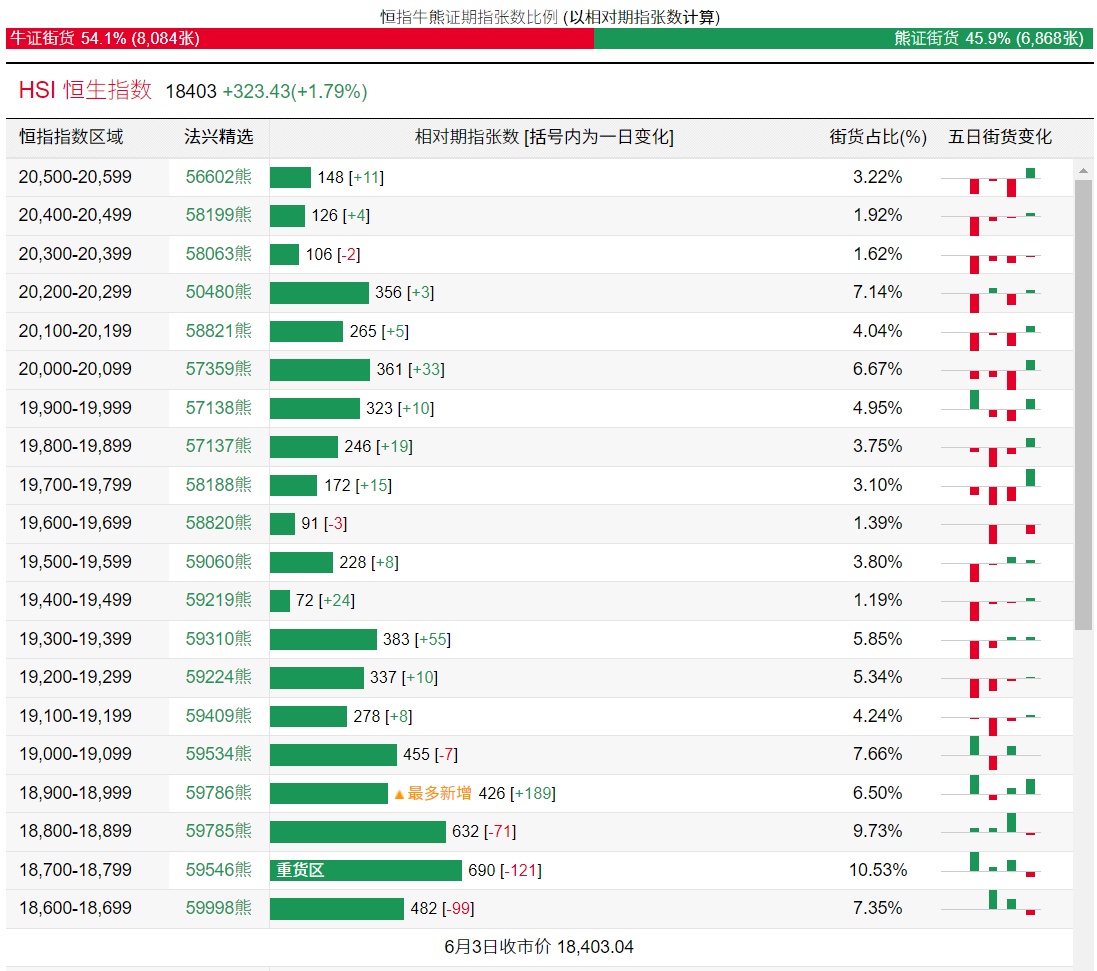Open the 57359熊 link for 20,000-20,099
The width and height of the screenshot is (1097, 971).
pos(218,369)
